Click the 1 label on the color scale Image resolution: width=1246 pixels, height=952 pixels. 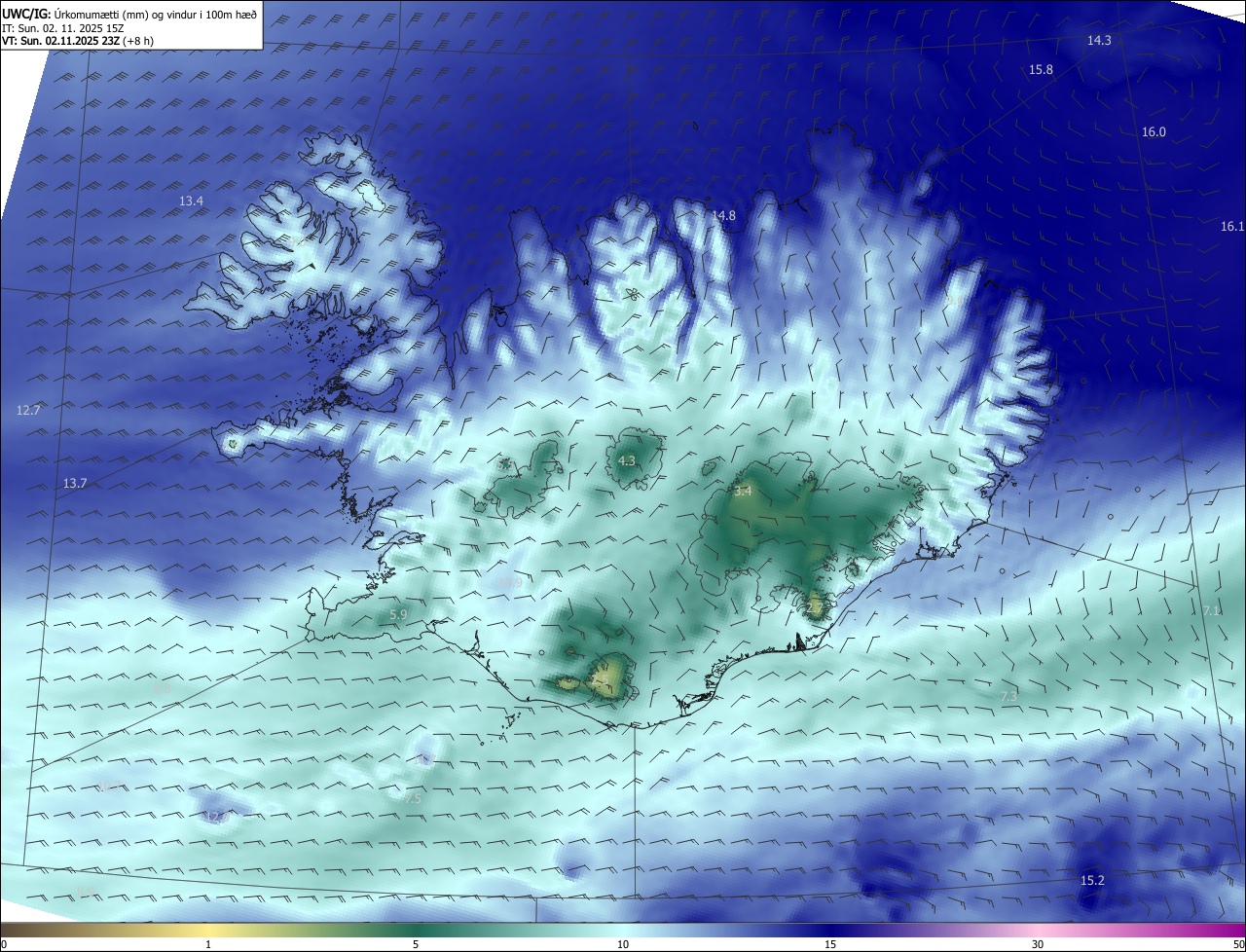point(208,944)
